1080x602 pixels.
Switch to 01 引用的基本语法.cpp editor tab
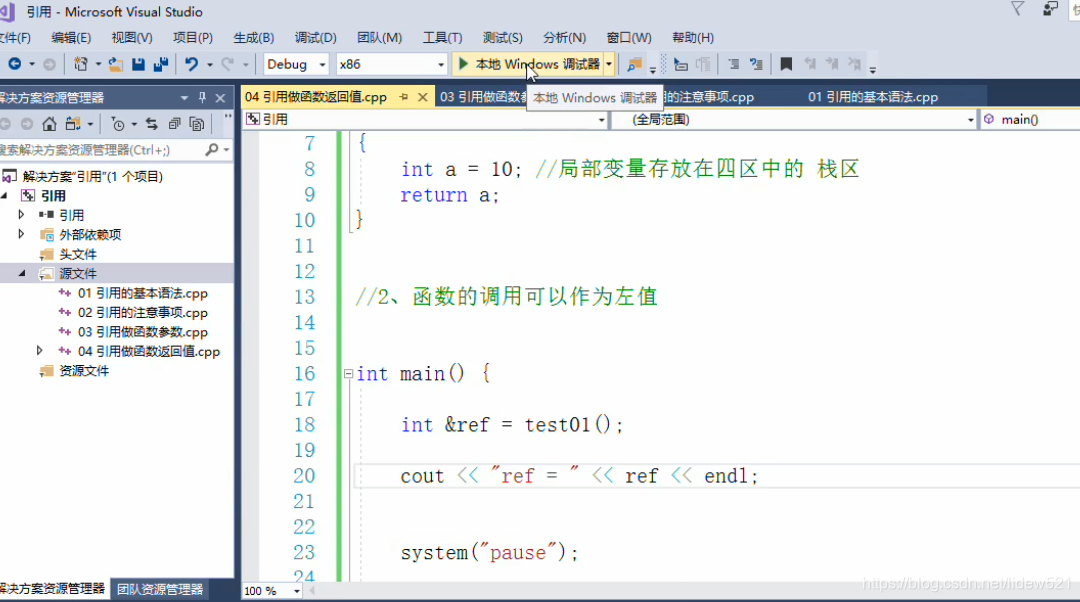(873, 97)
